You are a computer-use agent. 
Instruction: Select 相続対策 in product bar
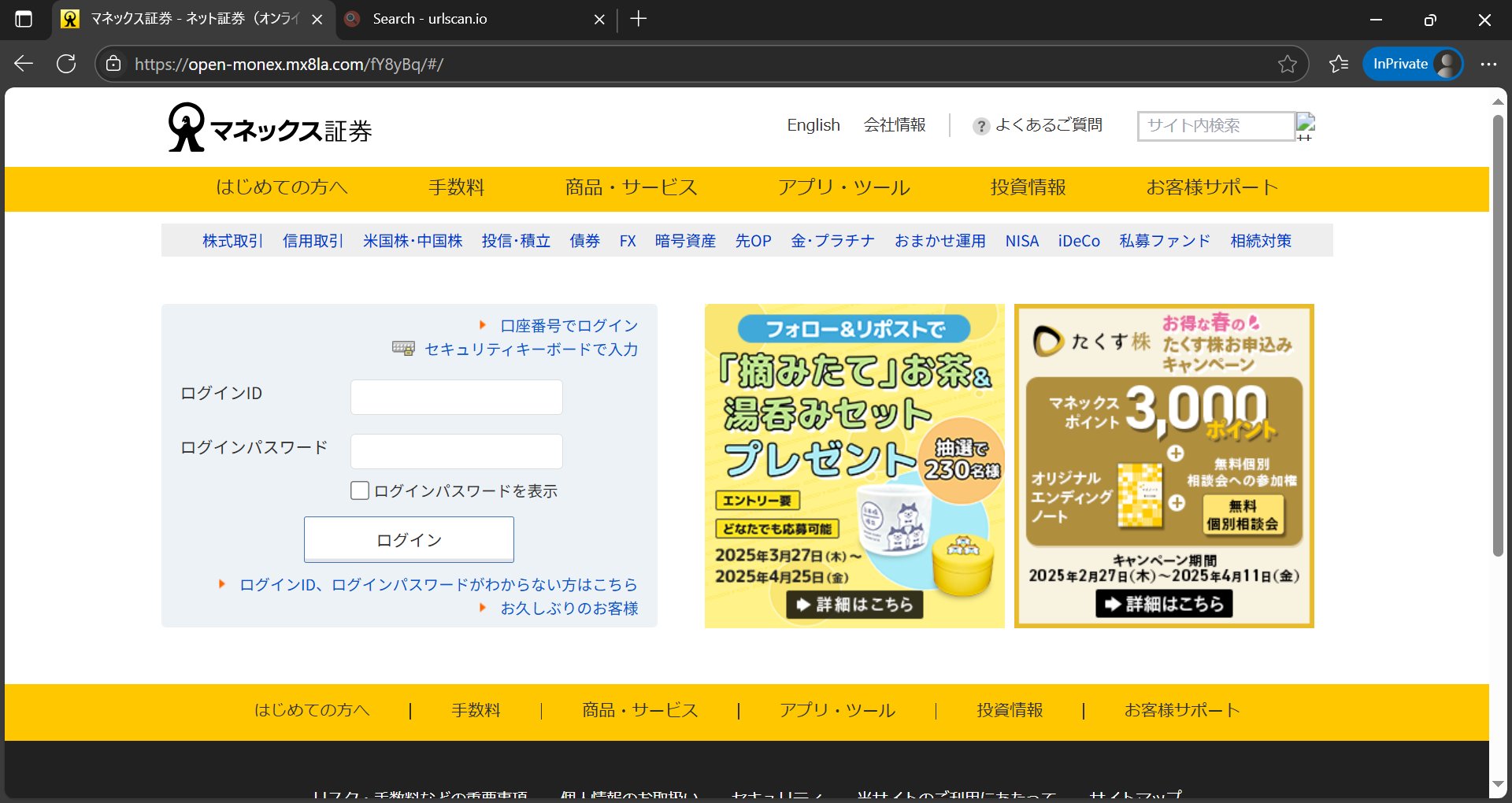click(1261, 241)
